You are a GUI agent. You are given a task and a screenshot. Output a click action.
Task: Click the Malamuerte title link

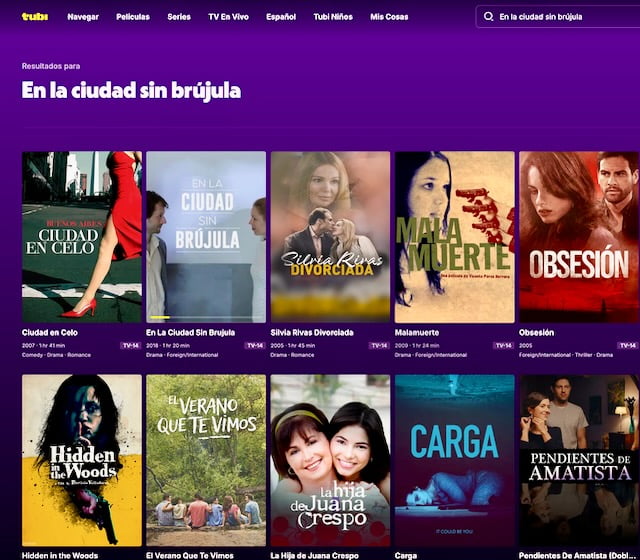coord(417,333)
